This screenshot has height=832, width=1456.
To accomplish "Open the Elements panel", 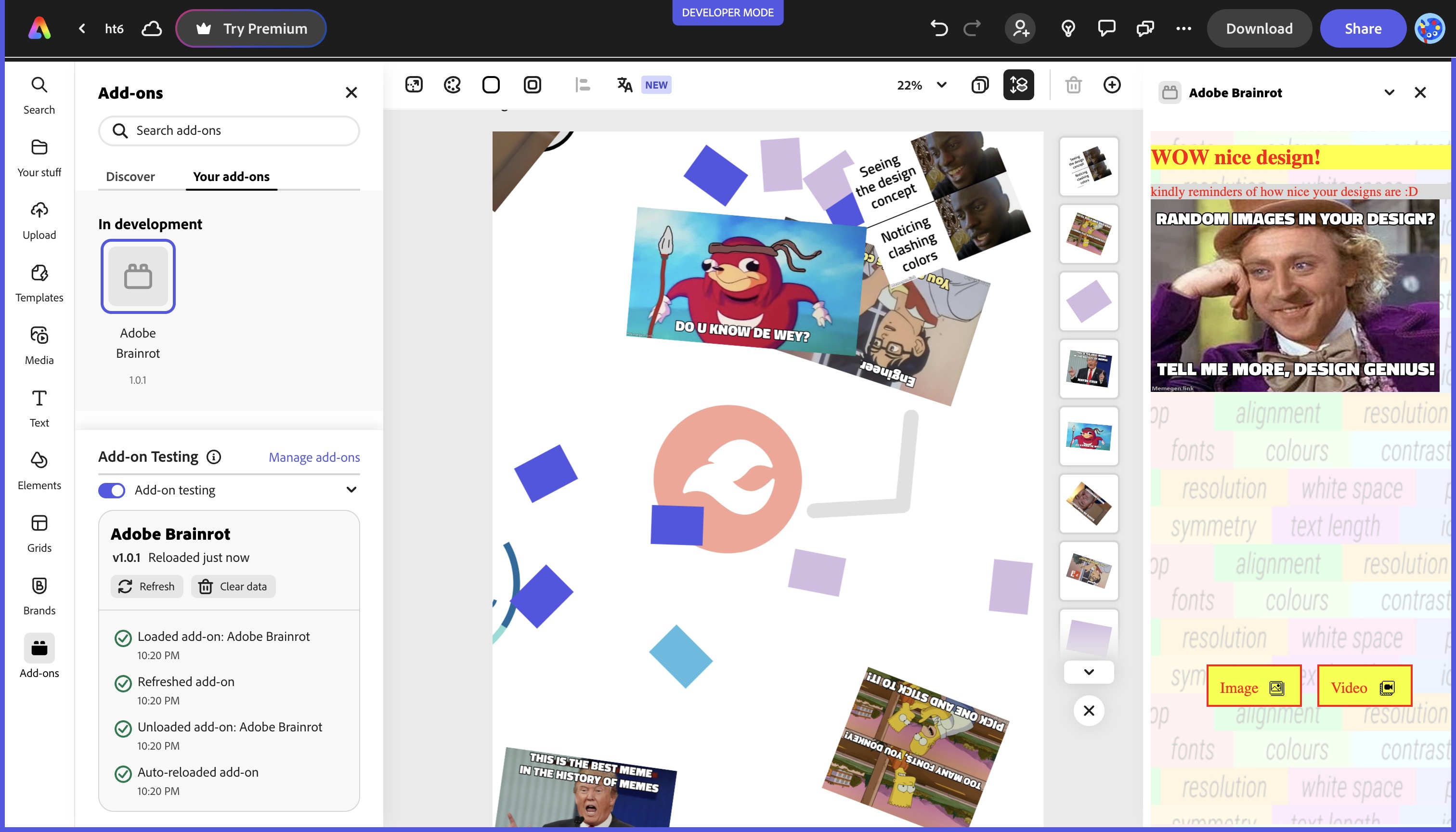I will (x=39, y=470).
